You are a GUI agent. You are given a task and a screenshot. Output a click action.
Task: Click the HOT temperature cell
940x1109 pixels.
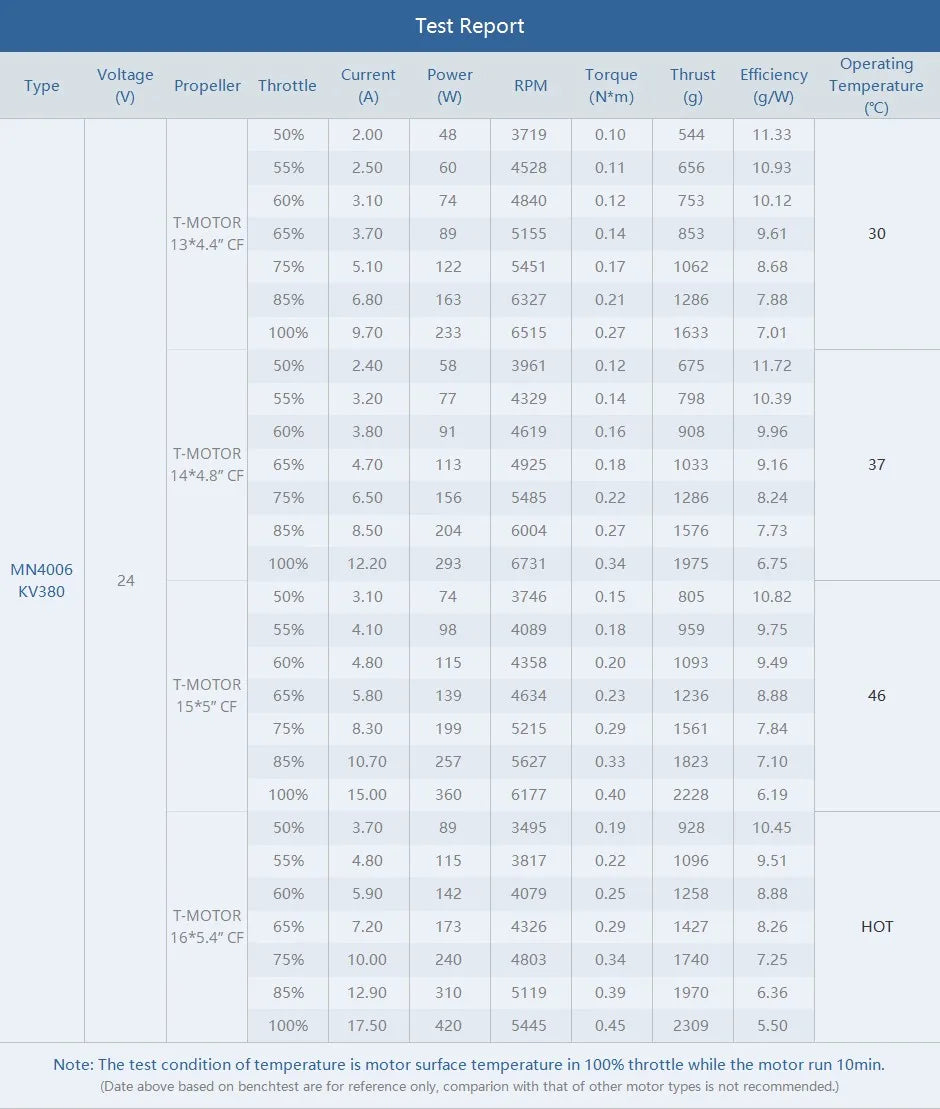coord(876,926)
